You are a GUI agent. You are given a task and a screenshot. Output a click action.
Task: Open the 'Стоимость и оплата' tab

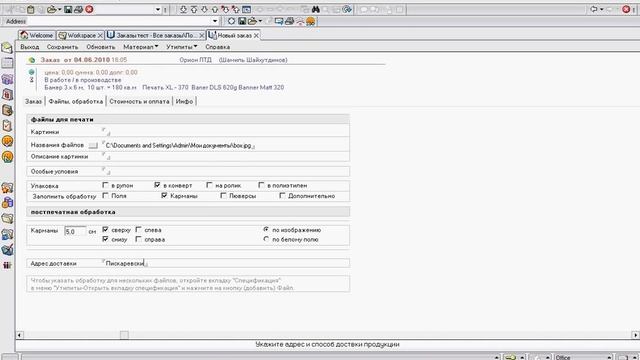(x=139, y=101)
